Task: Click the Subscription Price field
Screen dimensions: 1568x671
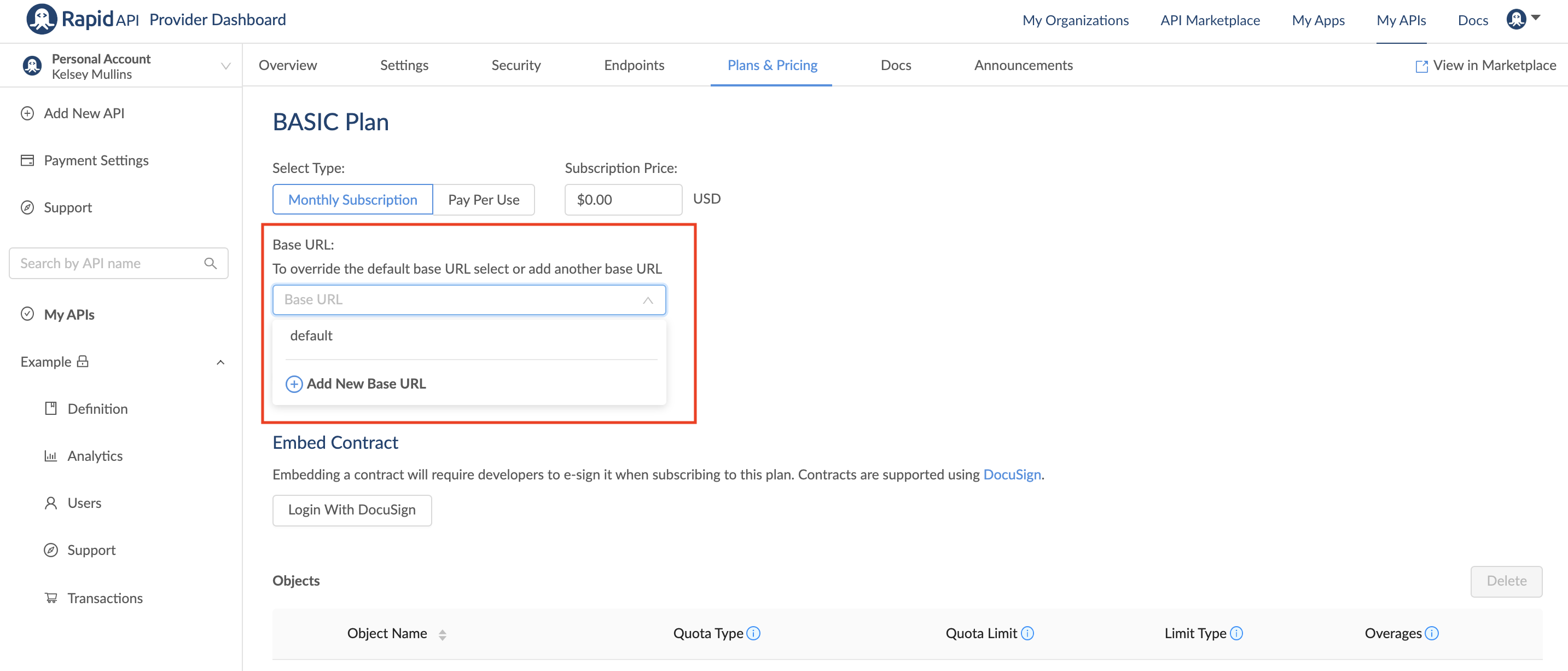Action: click(x=623, y=200)
